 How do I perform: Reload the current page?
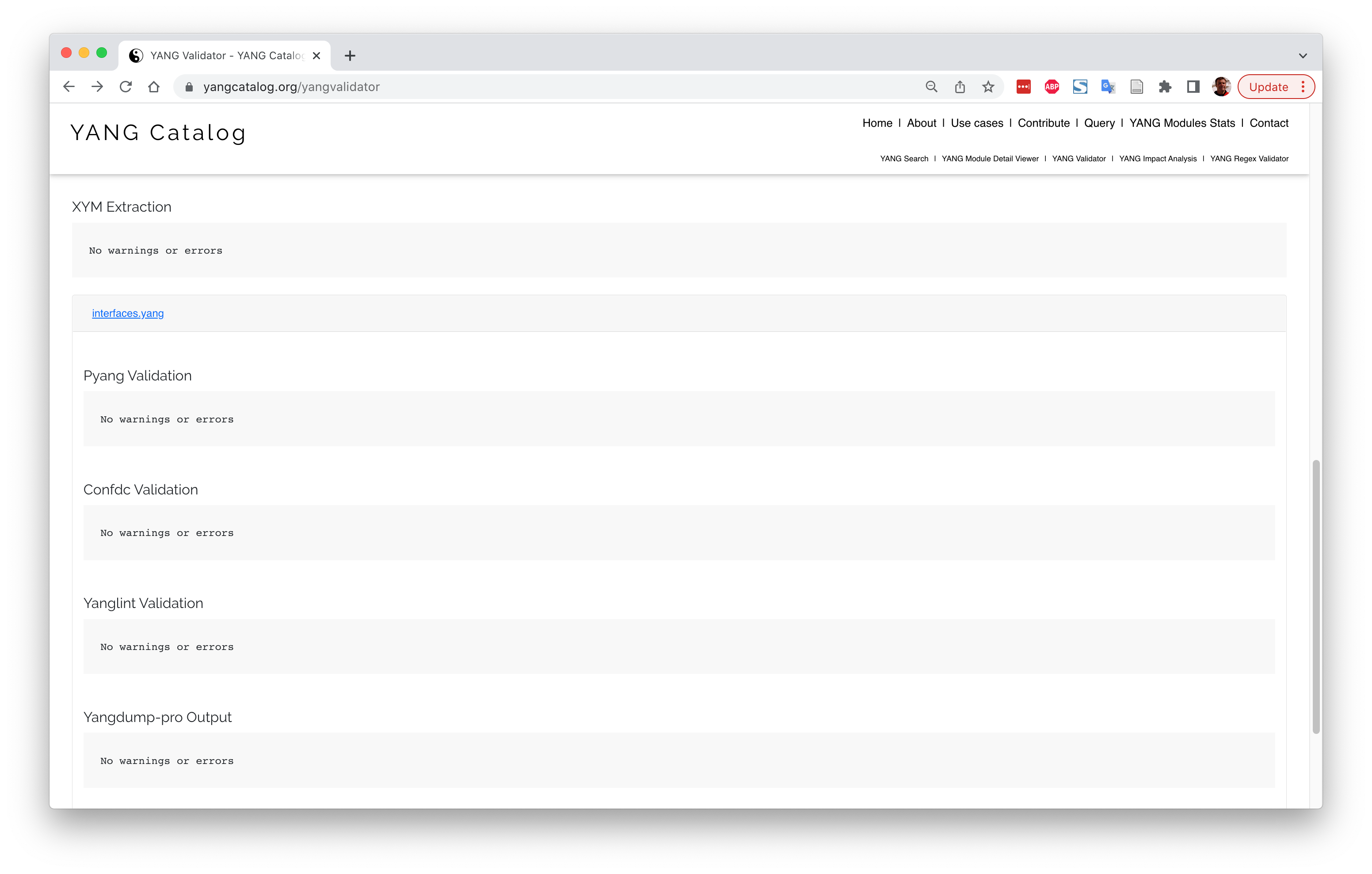126,87
